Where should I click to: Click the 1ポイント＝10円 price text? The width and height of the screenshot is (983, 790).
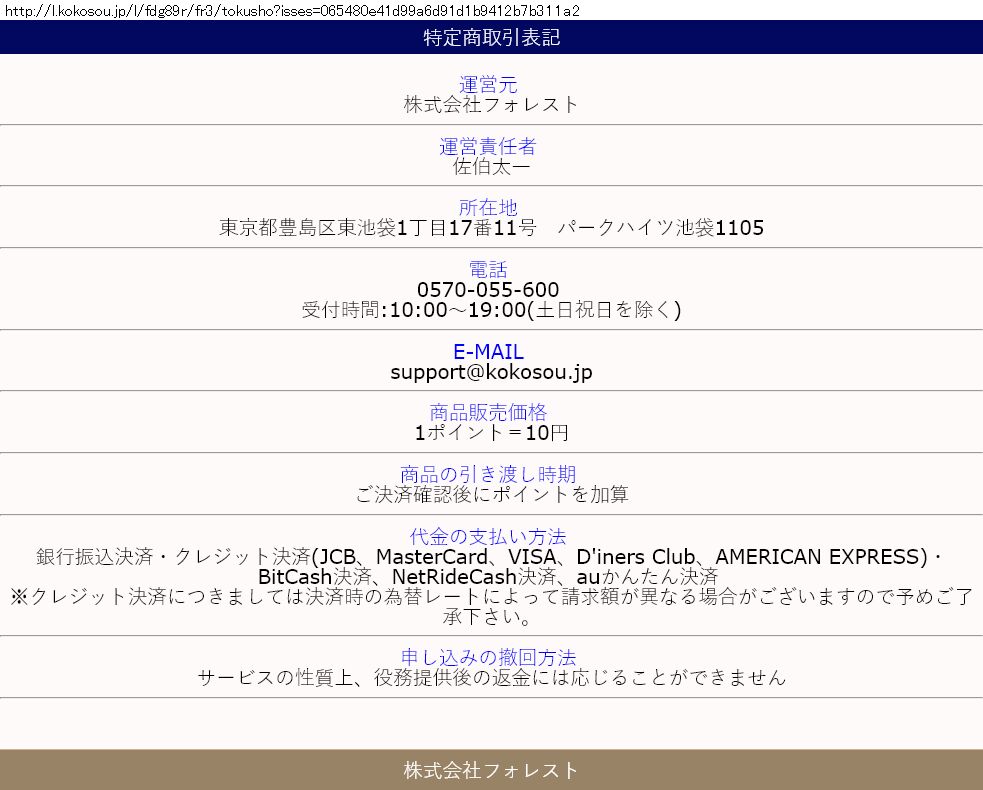click(x=491, y=433)
